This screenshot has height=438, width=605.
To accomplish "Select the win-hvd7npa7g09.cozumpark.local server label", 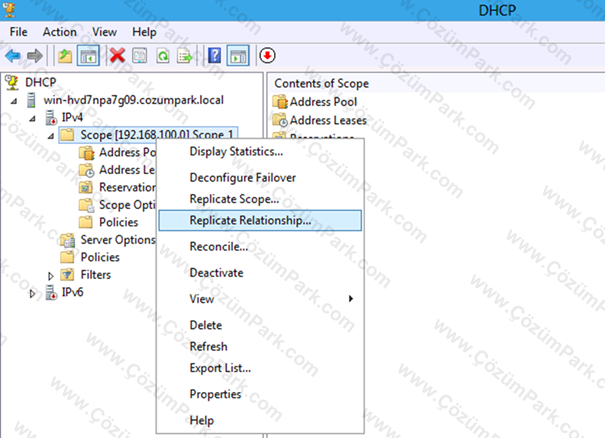I will click(134, 100).
